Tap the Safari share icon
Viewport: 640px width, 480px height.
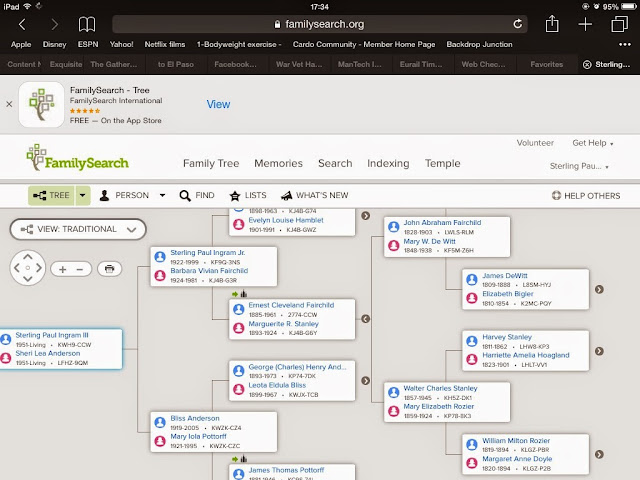coord(552,24)
